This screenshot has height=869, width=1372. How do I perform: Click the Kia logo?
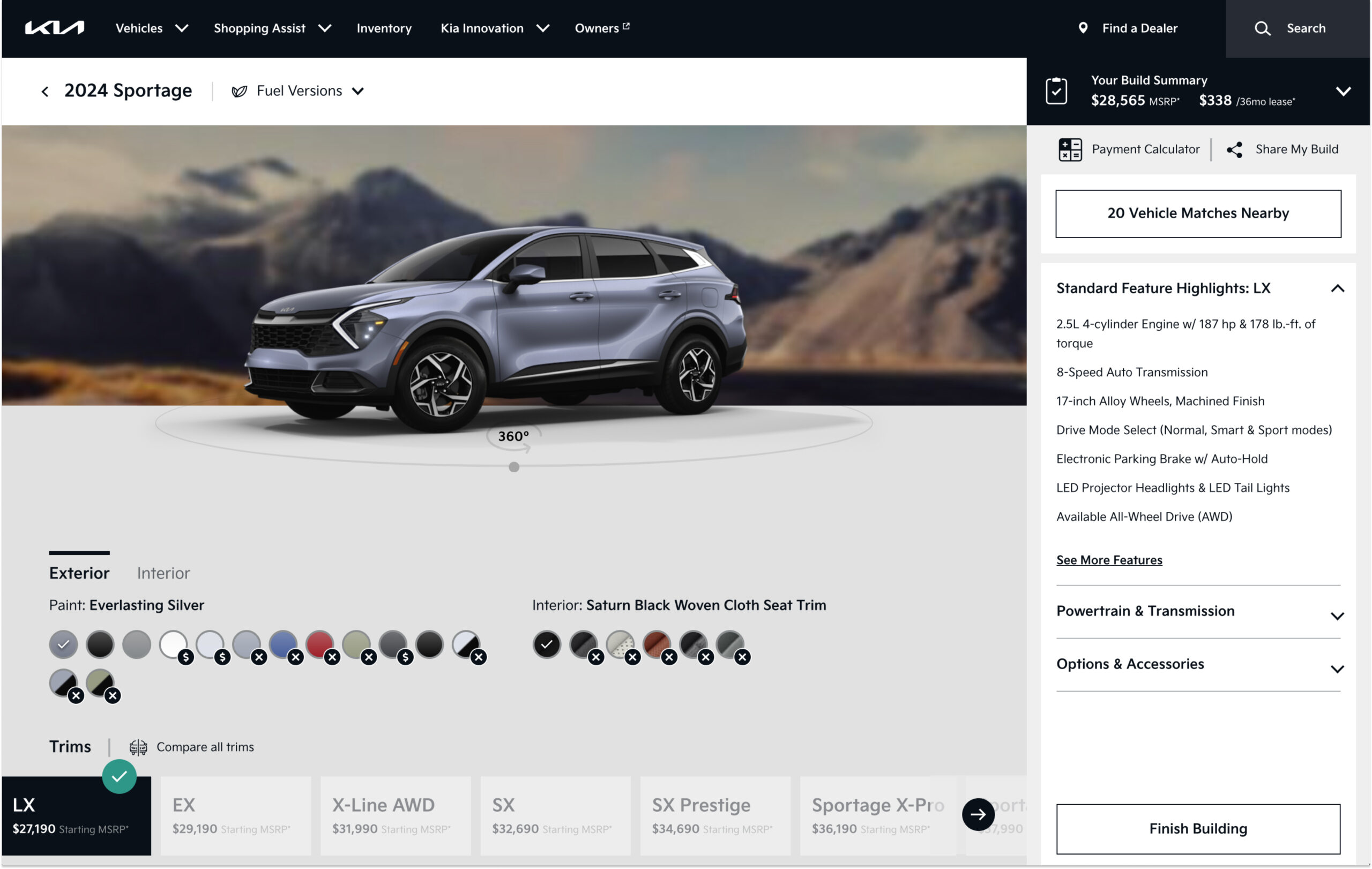(55, 28)
